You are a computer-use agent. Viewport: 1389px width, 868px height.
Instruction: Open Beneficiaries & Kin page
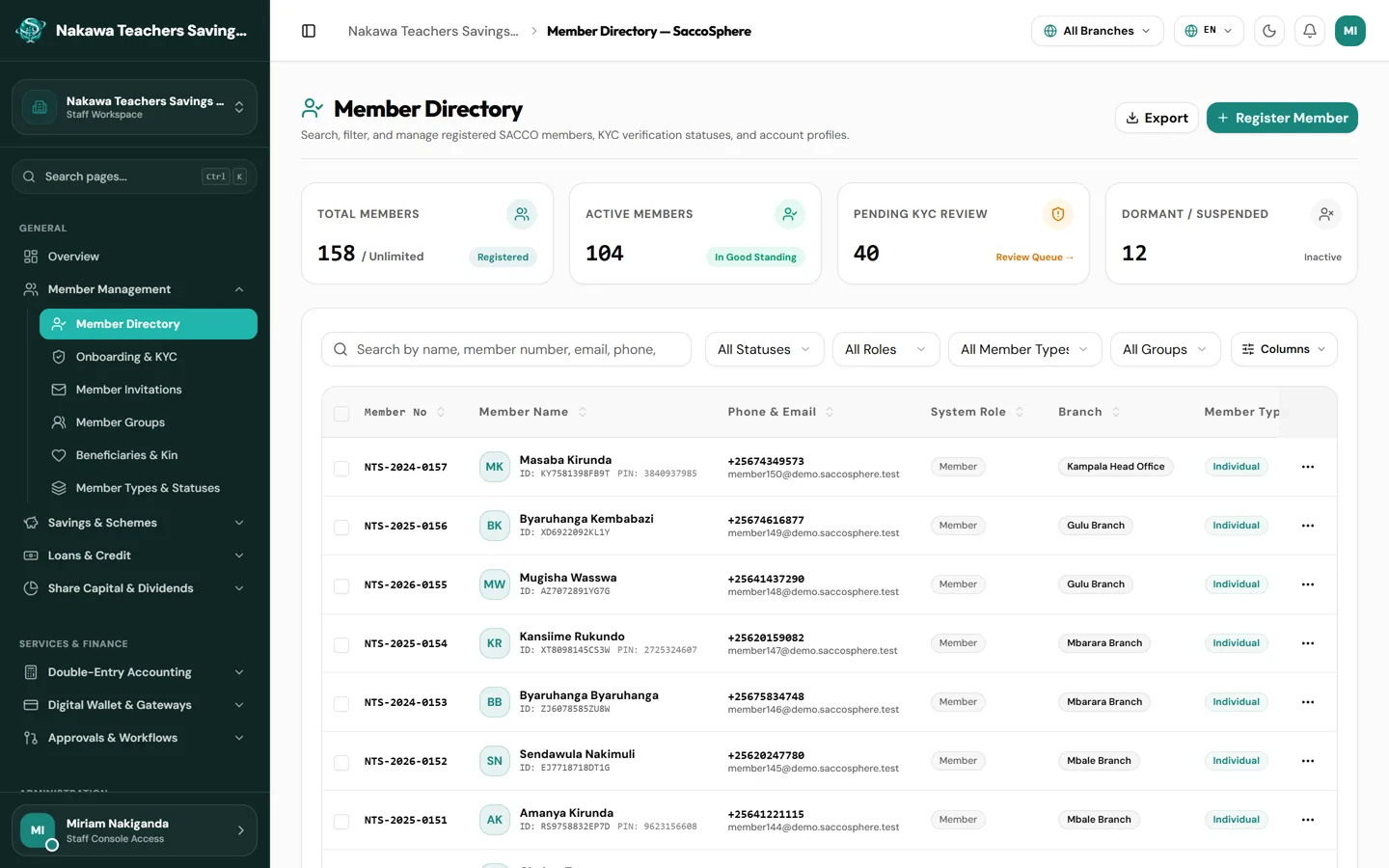pyautogui.click(x=149, y=455)
